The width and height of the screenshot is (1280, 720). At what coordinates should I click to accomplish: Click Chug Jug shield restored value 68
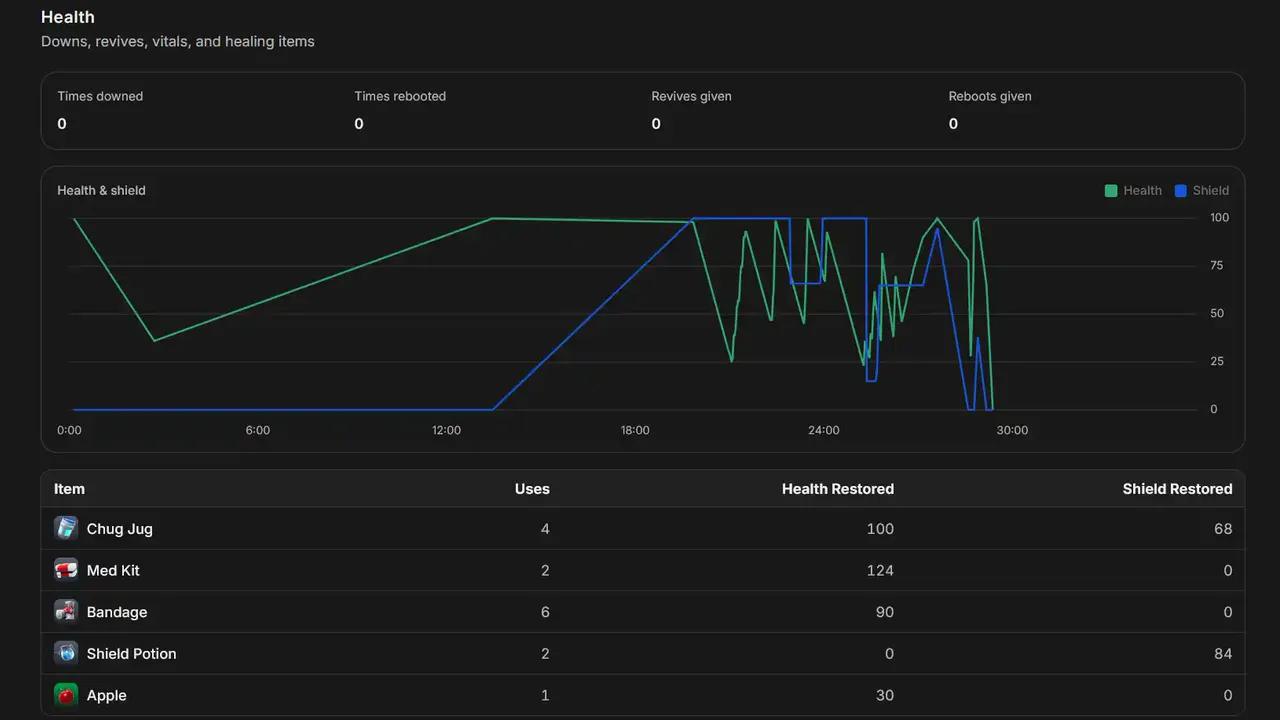coord(1223,528)
